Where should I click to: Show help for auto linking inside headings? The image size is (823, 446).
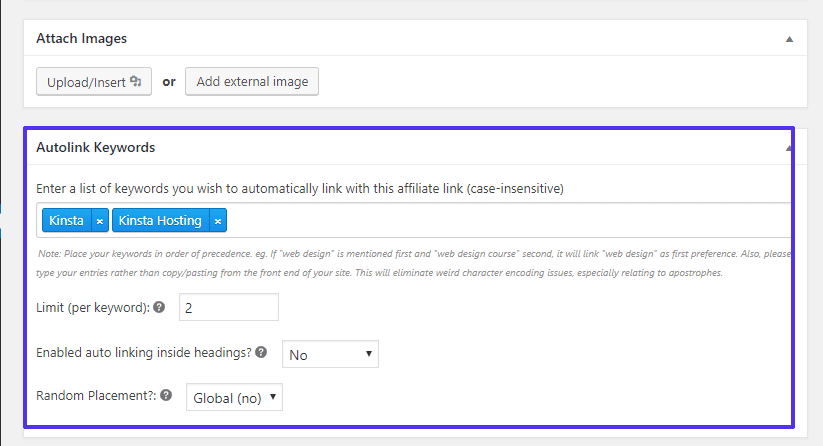click(261, 353)
